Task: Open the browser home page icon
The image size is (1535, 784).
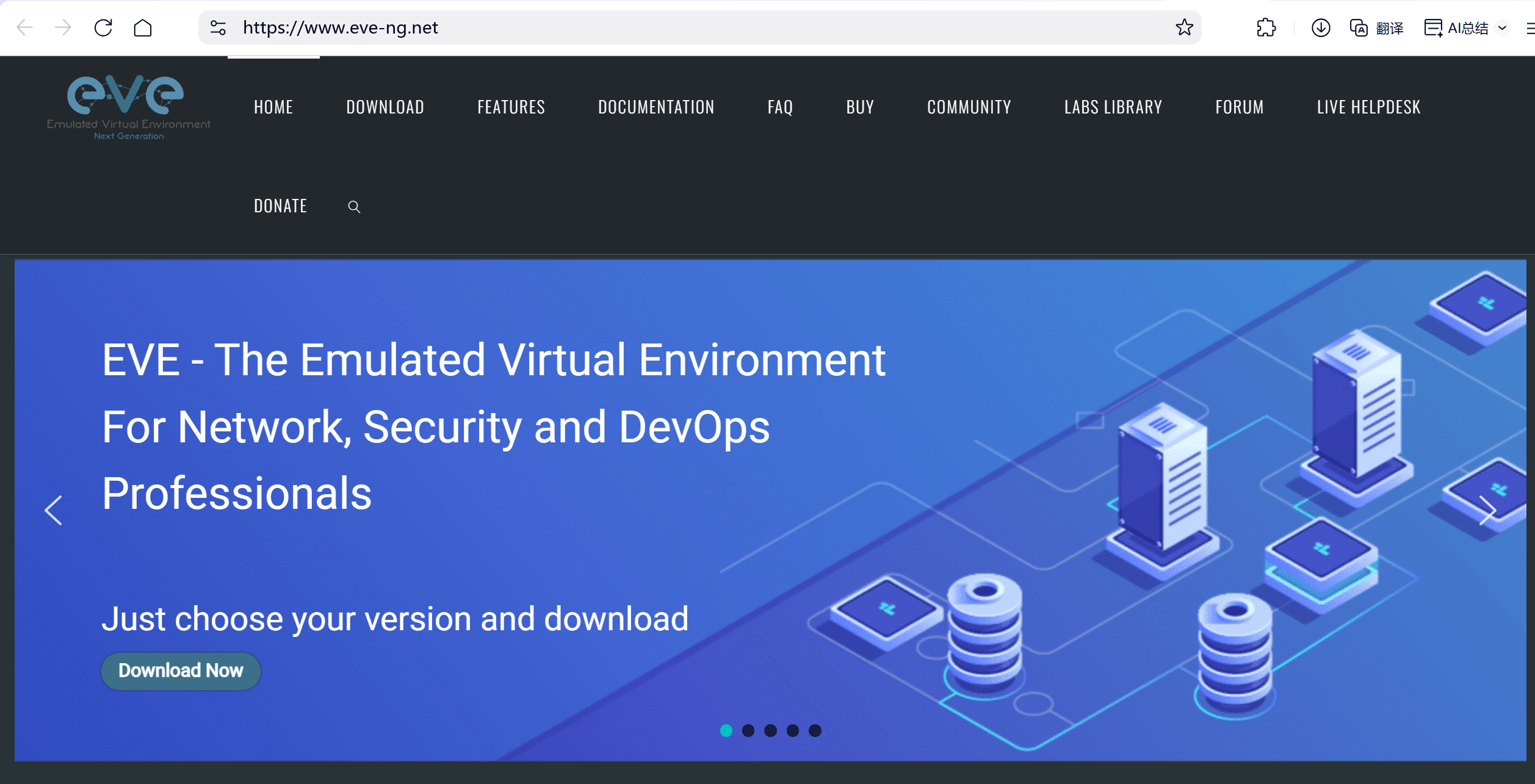Action: [143, 27]
